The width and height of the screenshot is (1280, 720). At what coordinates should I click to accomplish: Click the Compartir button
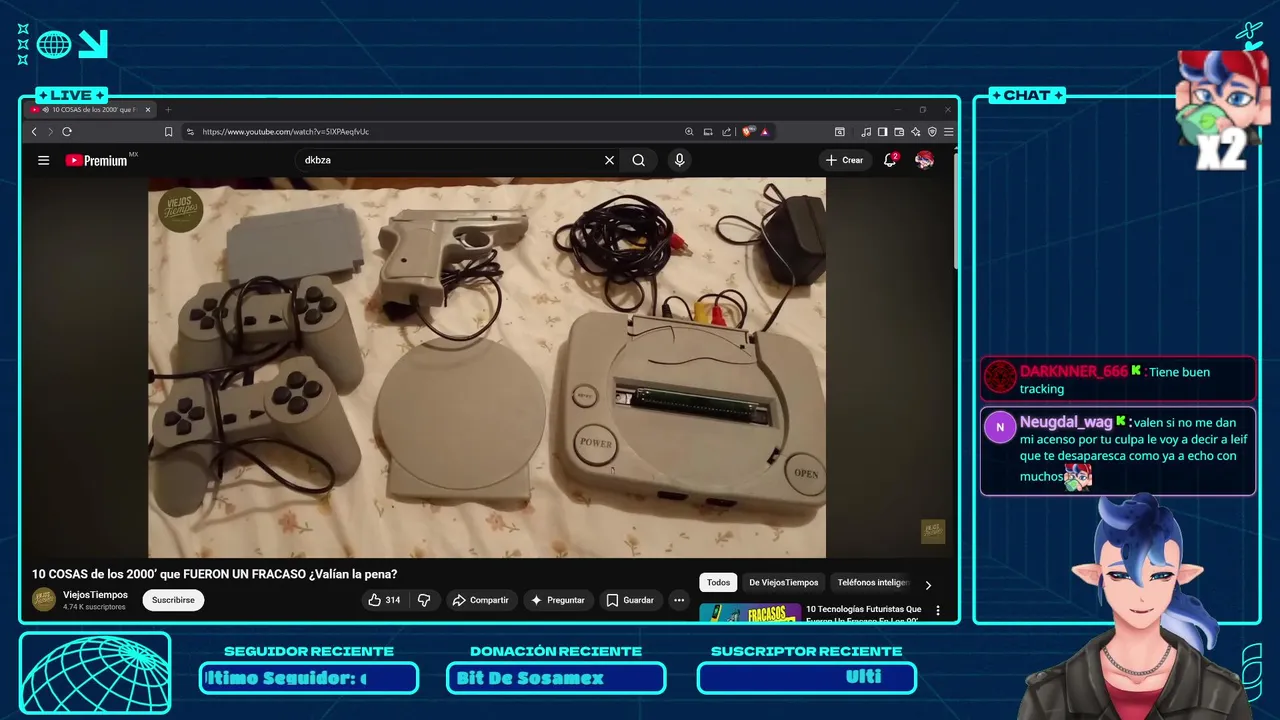point(481,600)
